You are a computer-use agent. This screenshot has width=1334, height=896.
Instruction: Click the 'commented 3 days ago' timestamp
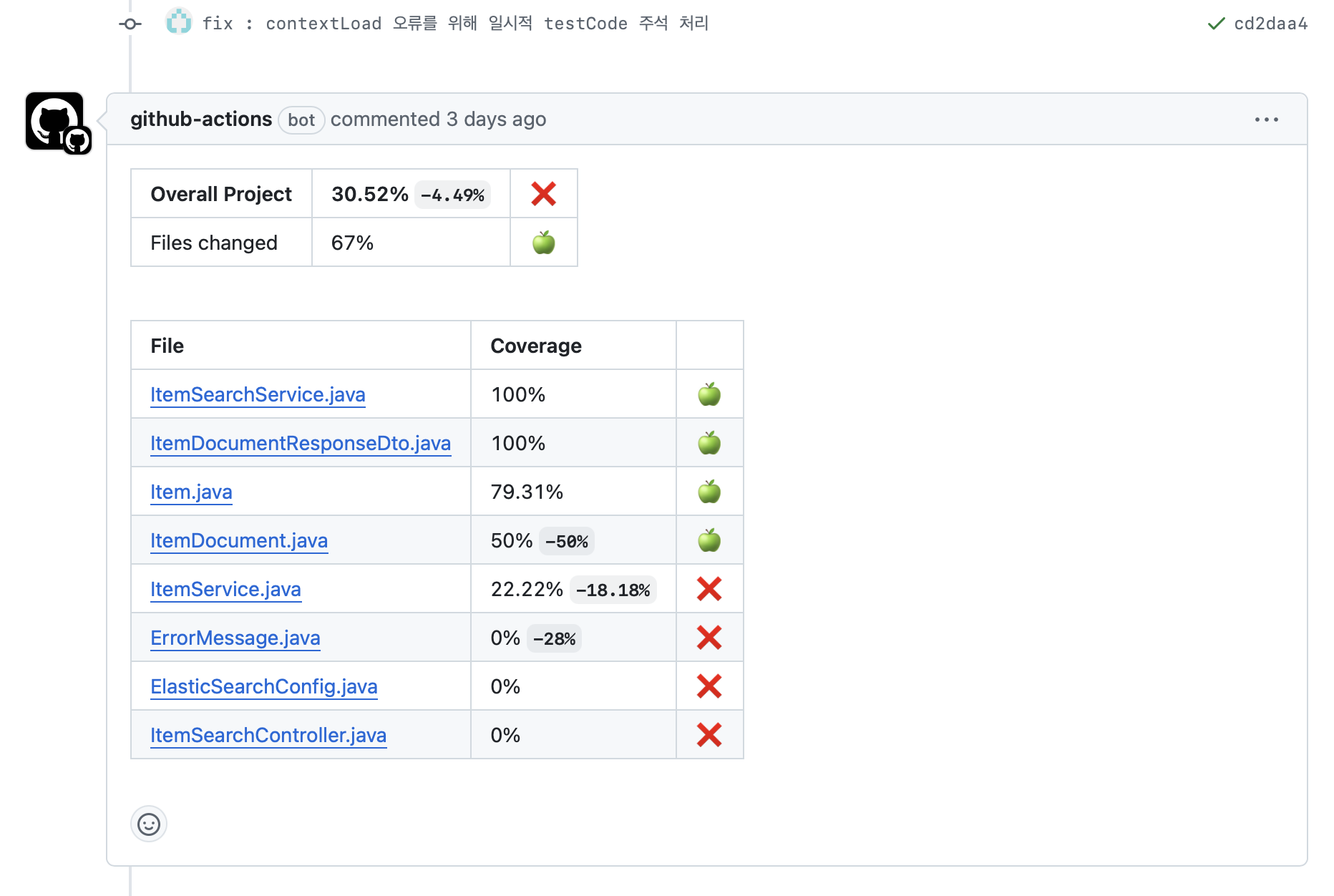(x=438, y=119)
